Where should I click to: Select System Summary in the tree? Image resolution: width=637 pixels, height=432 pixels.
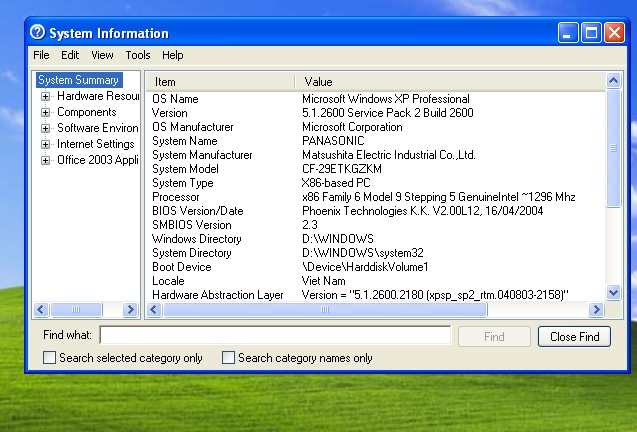(x=78, y=80)
